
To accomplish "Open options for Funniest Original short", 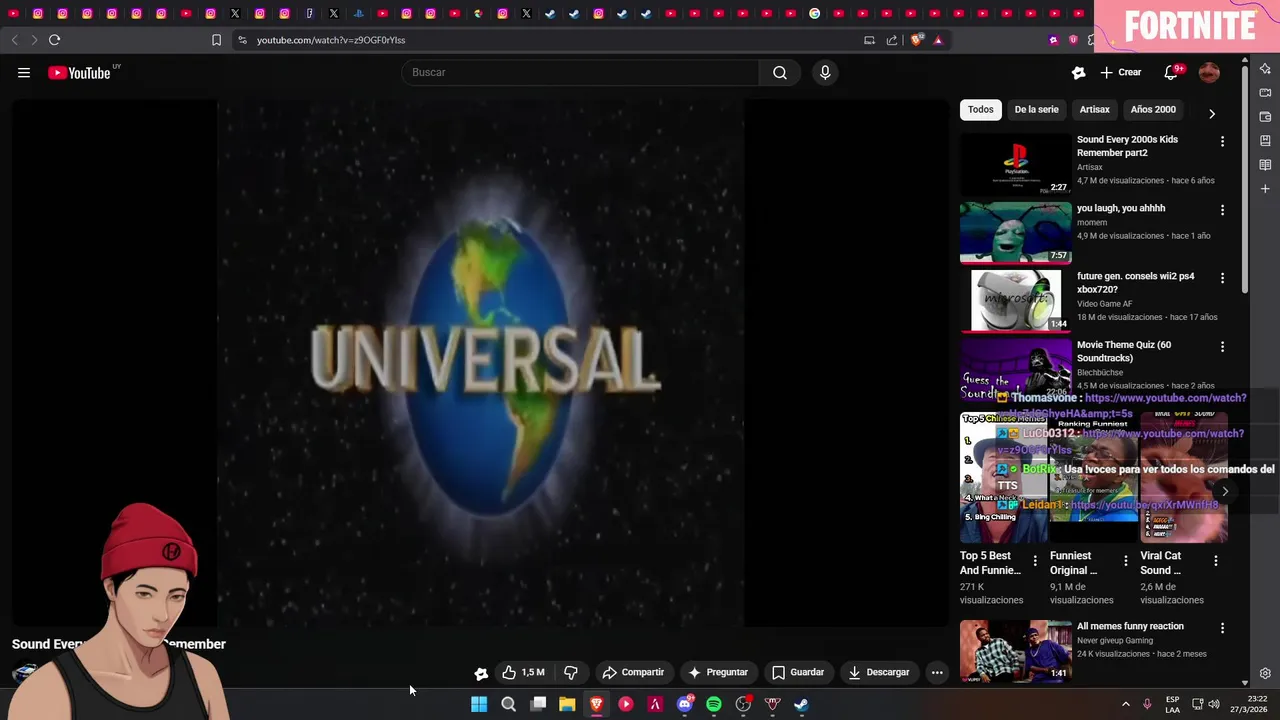I will click(x=1126, y=561).
